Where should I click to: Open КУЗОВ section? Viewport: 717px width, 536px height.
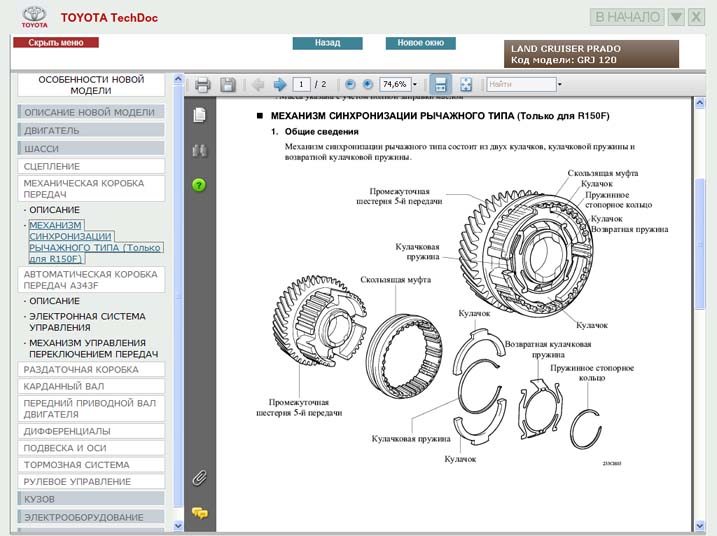[x=91, y=499]
